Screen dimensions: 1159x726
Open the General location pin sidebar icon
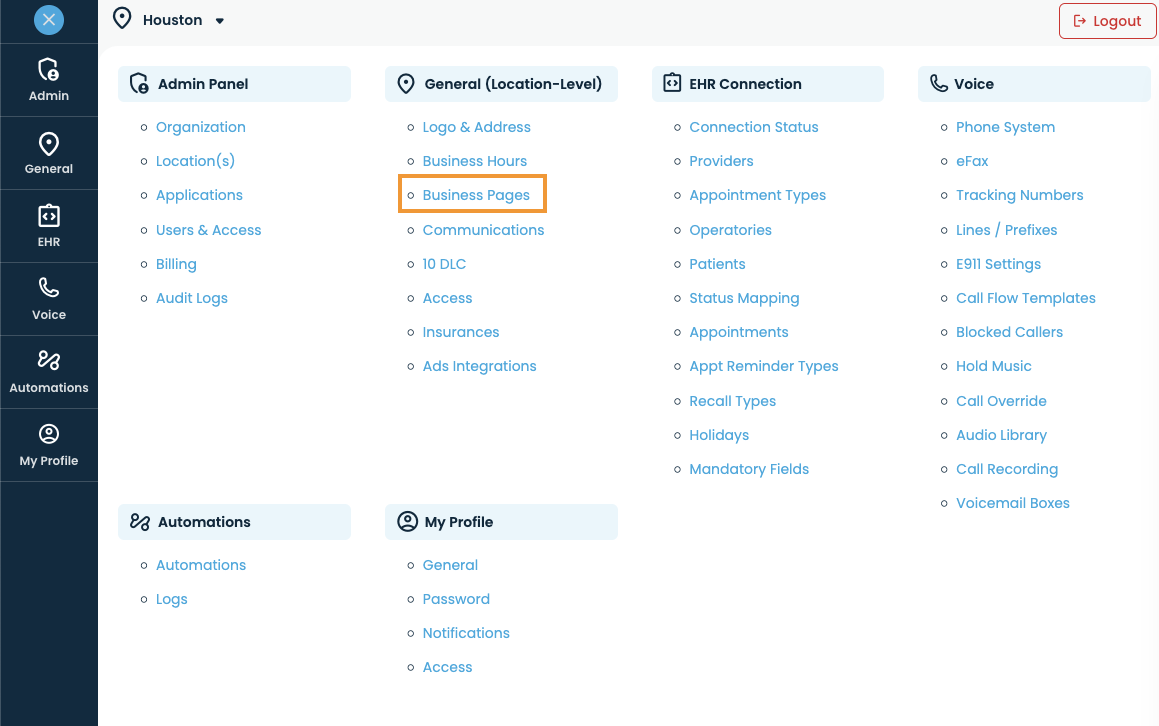point(49,143)
